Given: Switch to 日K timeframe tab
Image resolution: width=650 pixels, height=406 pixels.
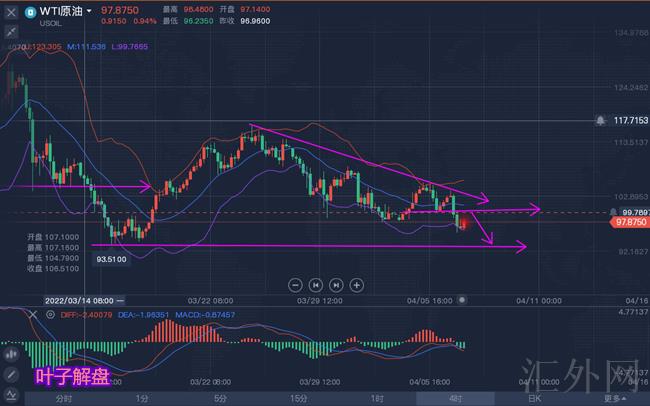Looking at the screenshot, I should point(534,399).
